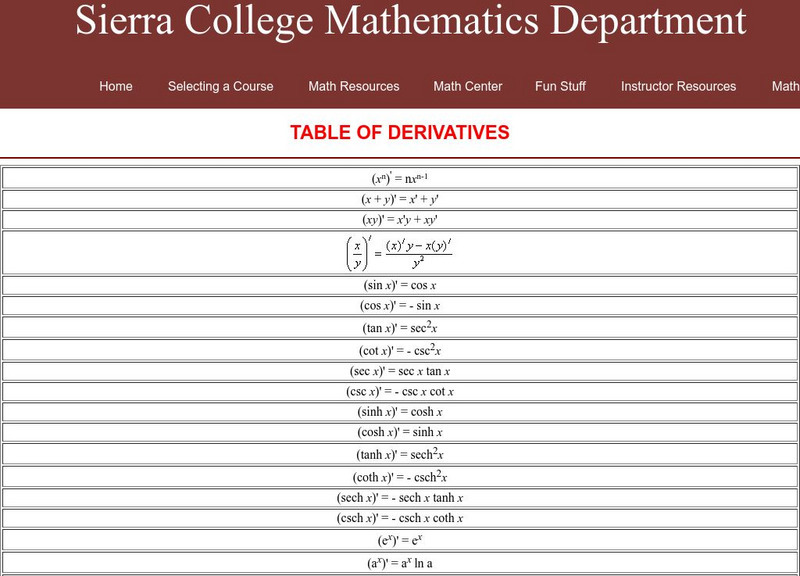800x576 pixels.
Task: Click the (cosh x)' = sinh x row
Action: (399, 432)
